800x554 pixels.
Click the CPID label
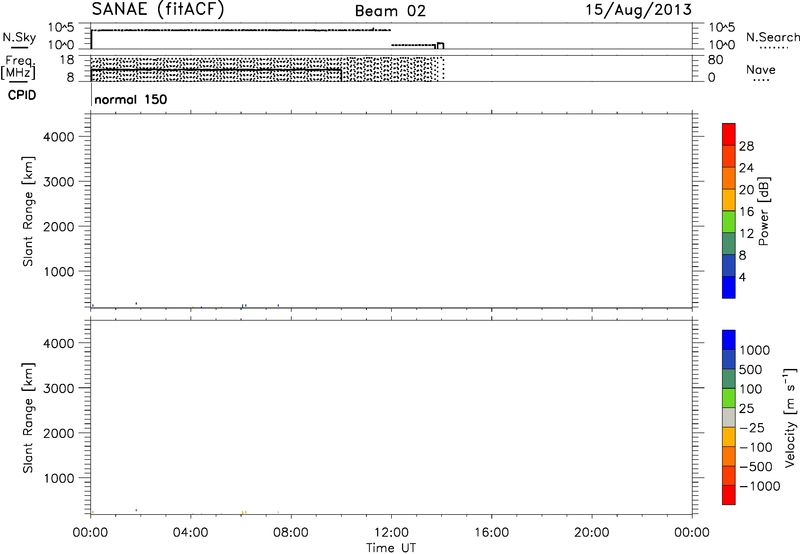(x=22, y=95)
